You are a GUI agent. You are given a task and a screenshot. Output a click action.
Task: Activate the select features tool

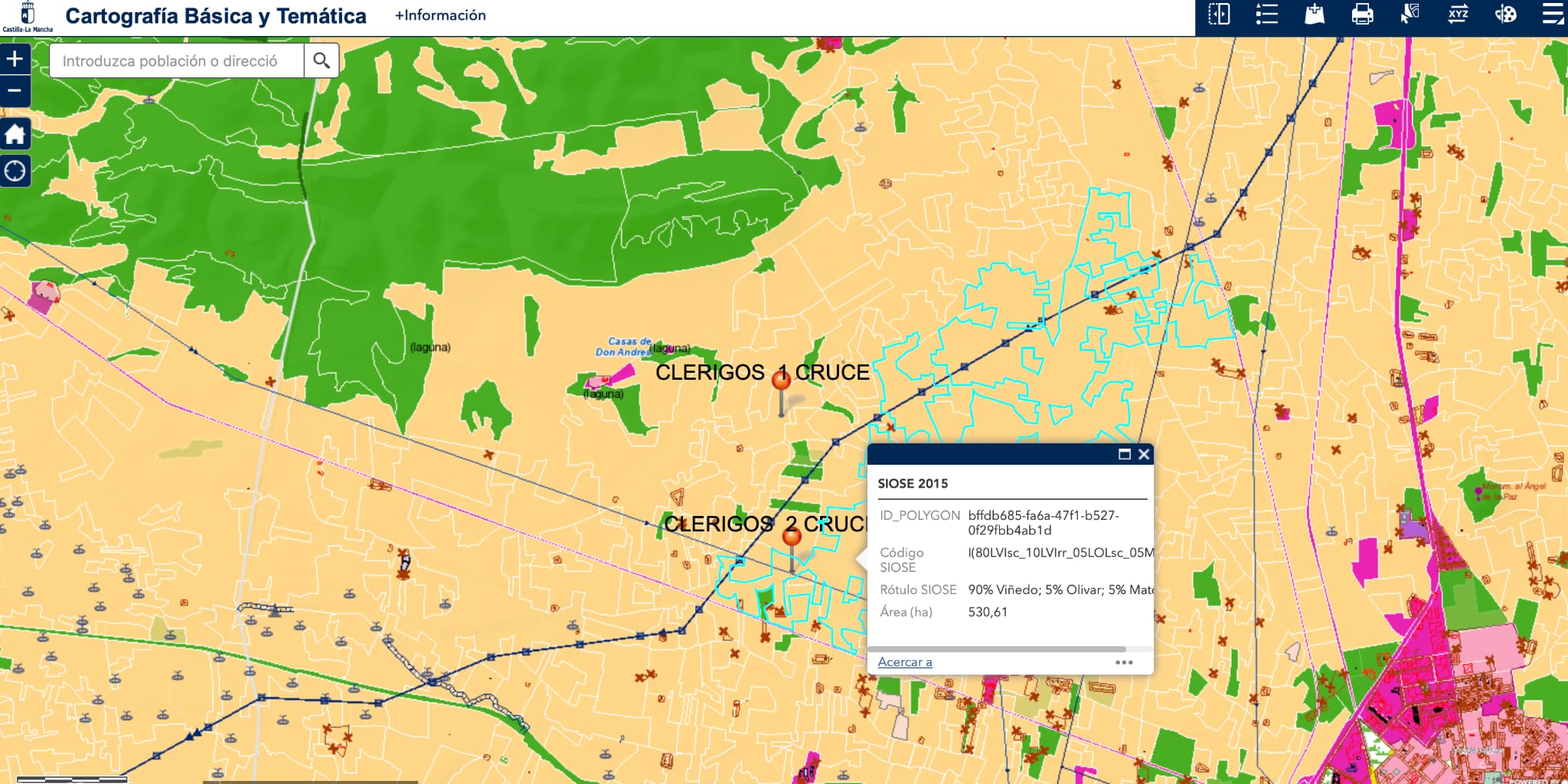pos(1410,15)
